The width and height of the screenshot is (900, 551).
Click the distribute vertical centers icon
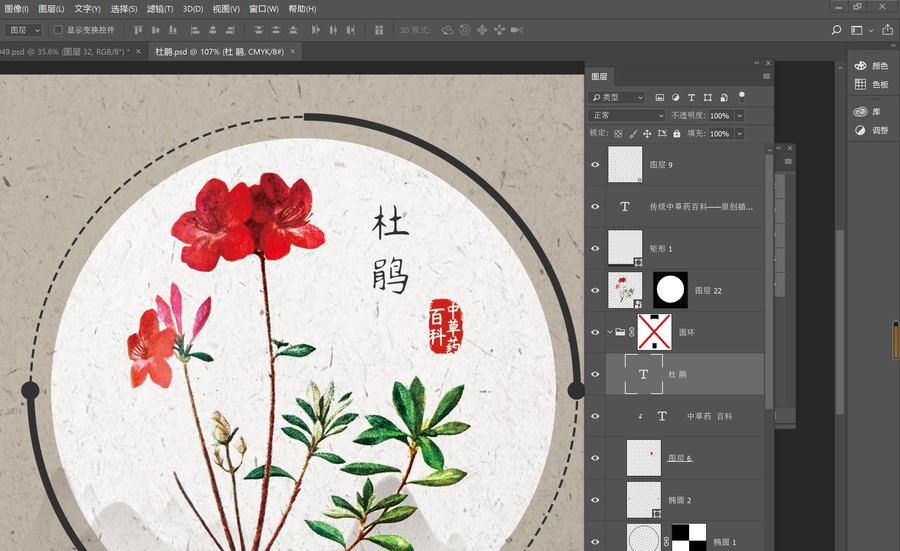276,30
